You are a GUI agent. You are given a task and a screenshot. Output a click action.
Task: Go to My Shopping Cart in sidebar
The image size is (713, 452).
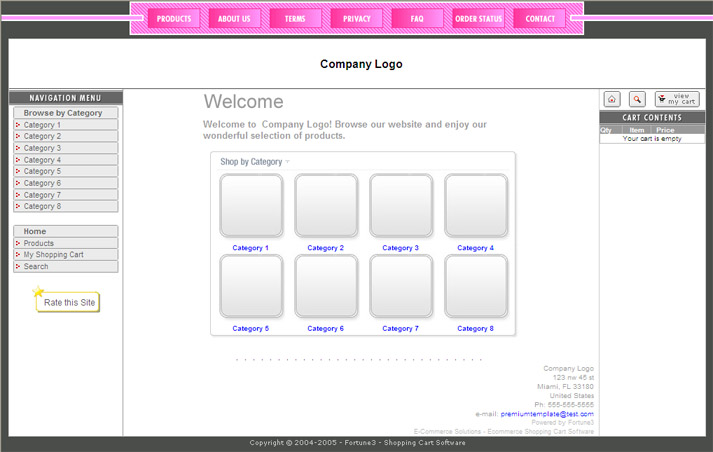54,255
